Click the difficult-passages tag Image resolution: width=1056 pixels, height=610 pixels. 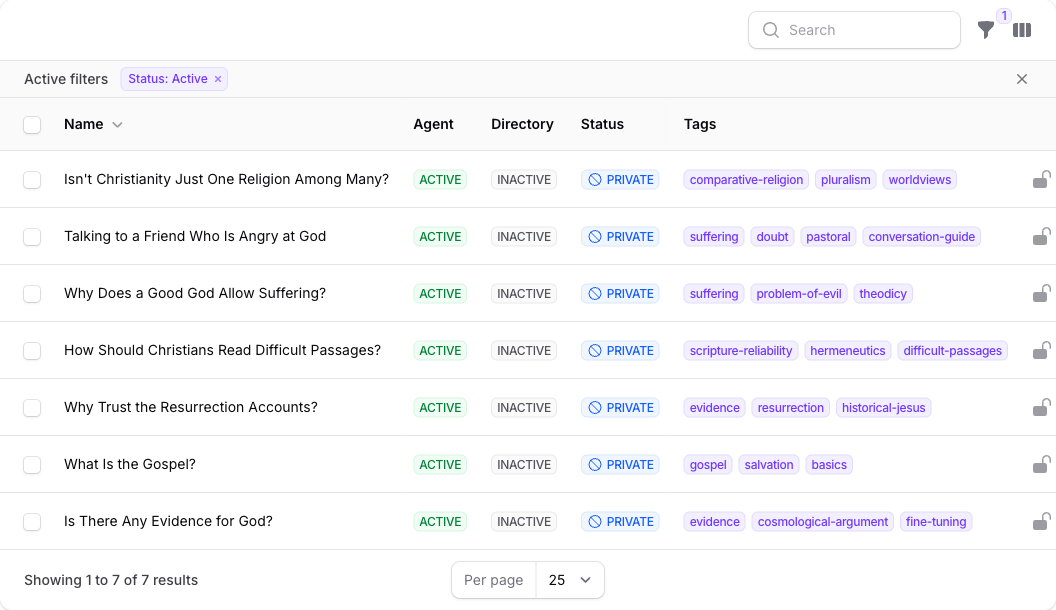pos(952,351)
